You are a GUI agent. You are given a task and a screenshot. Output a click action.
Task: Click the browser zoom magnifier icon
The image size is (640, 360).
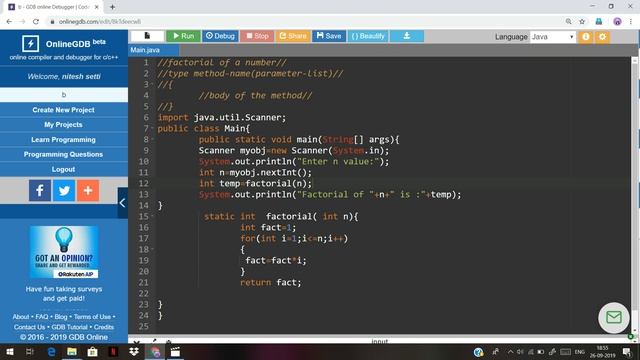coord(569,22)
